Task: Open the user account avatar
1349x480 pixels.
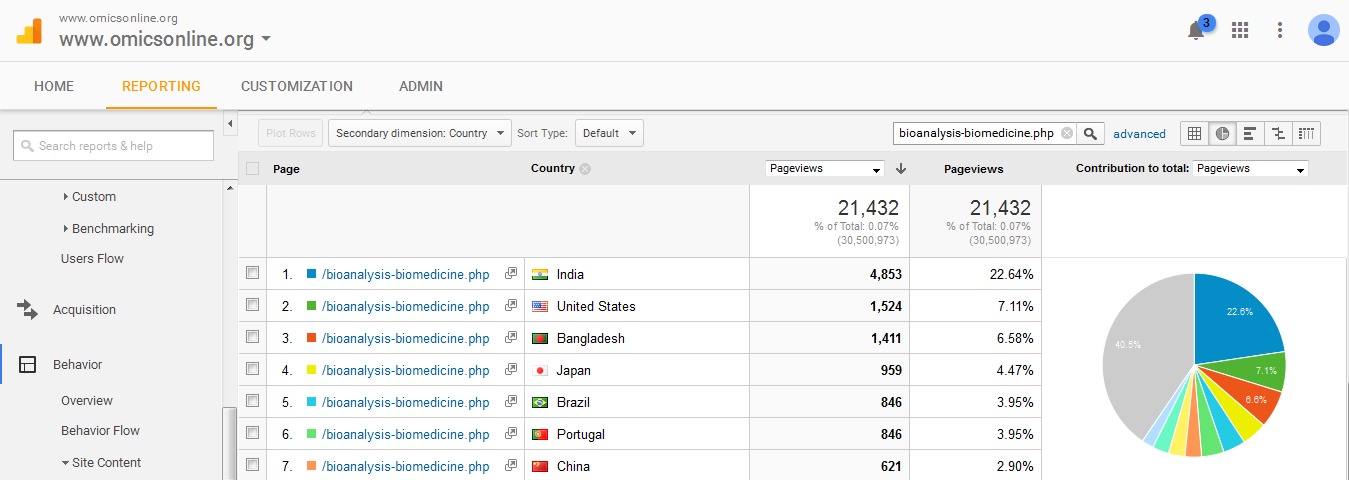Action: 1323,30
